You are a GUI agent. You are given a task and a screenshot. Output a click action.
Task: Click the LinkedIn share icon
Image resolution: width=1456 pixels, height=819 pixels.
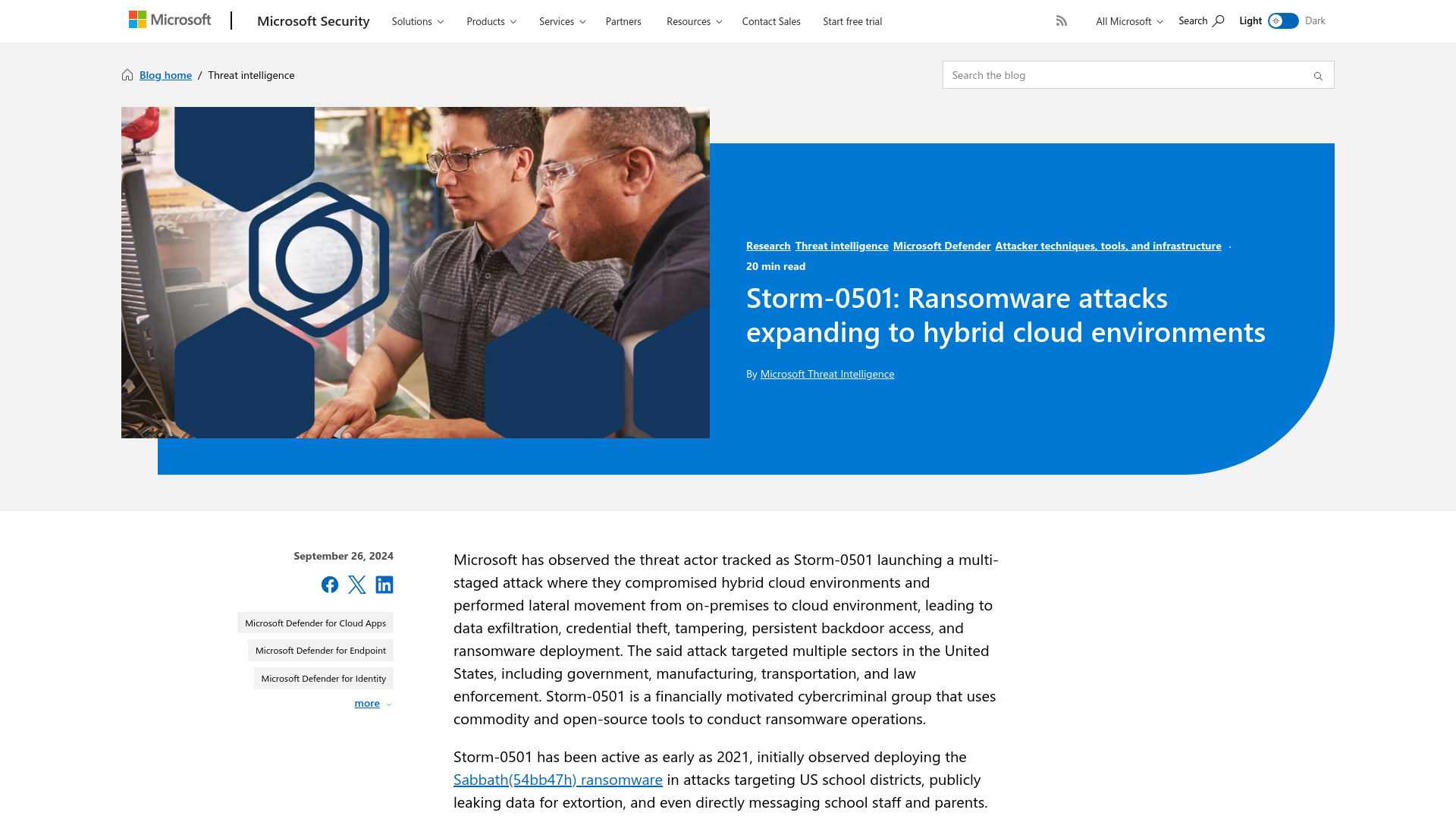[384, 584]
